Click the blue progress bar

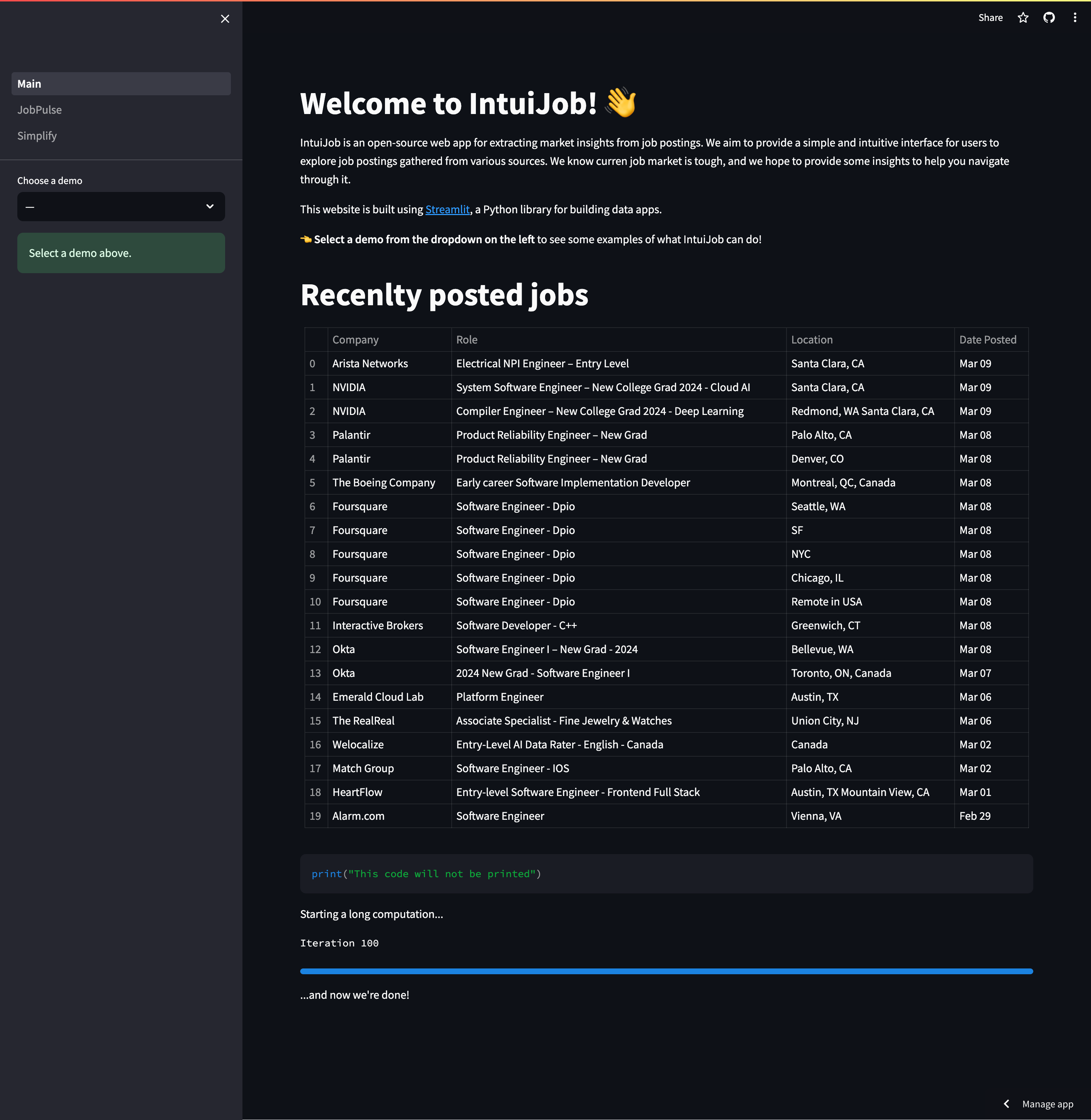pyautogui.click(x=666, y=971)
